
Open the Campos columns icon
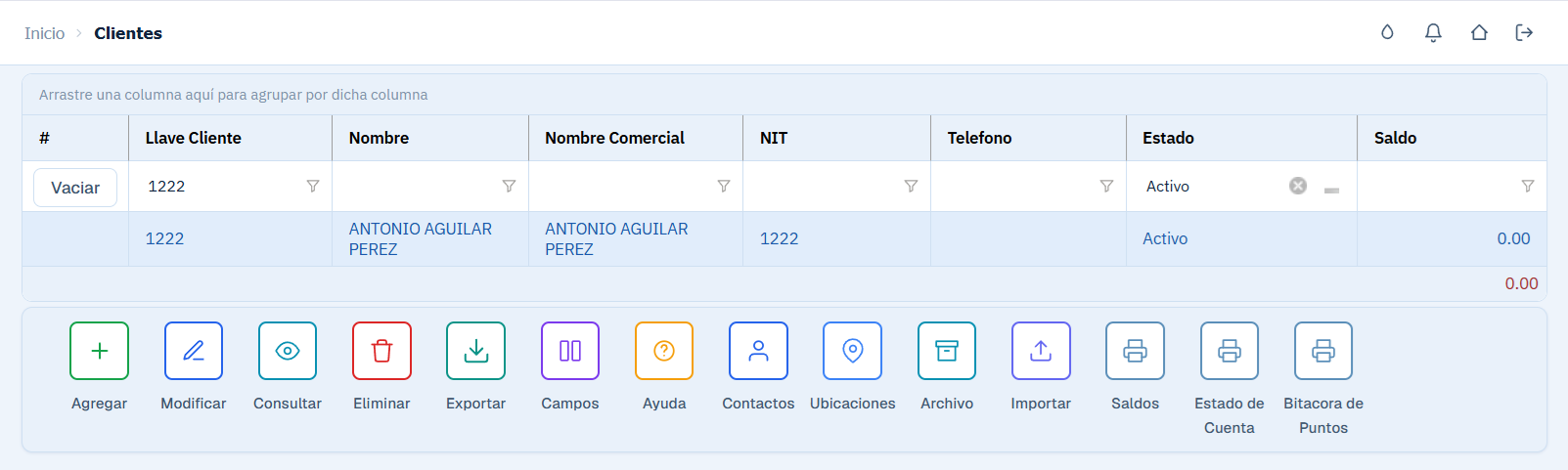tap(570, 351)
